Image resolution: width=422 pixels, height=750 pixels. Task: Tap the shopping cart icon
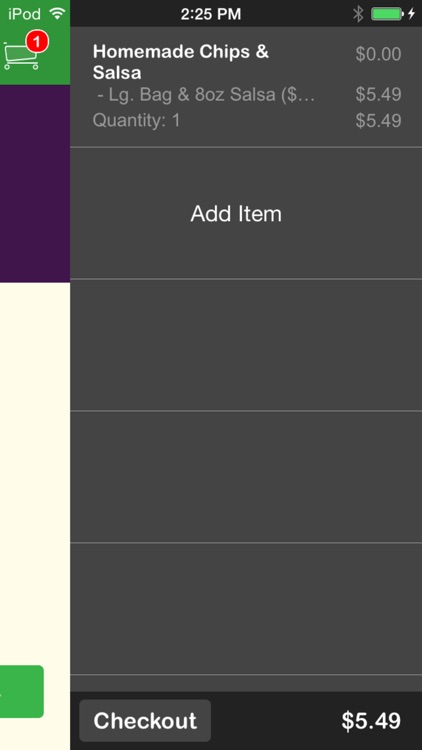click(x=21, y=55)
